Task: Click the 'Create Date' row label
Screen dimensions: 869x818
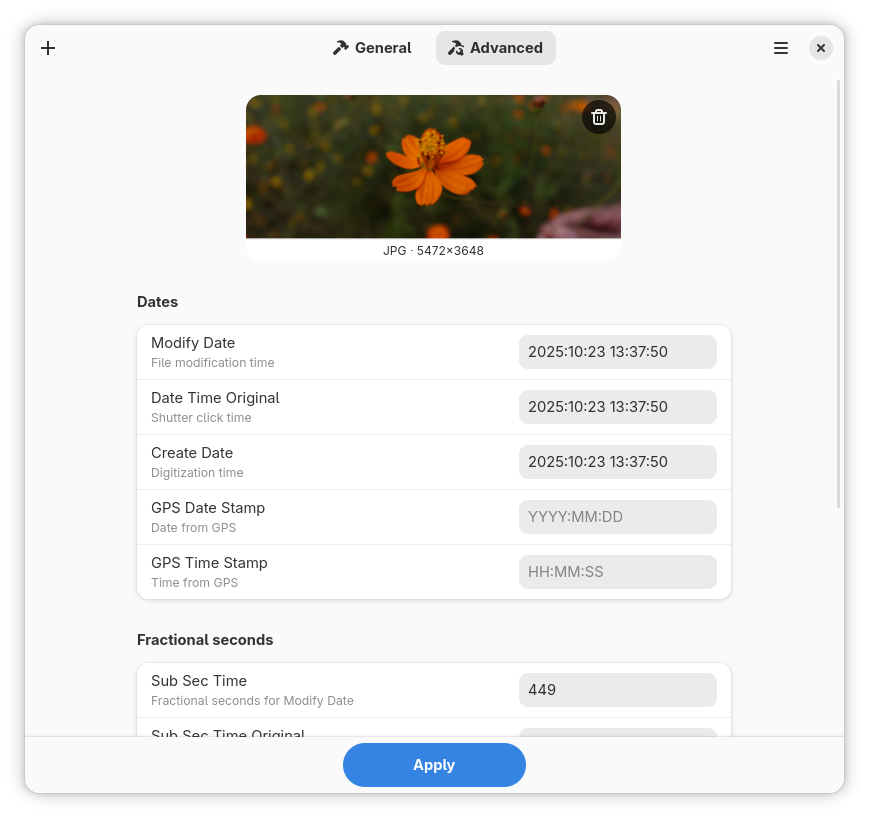Action: 192,453
